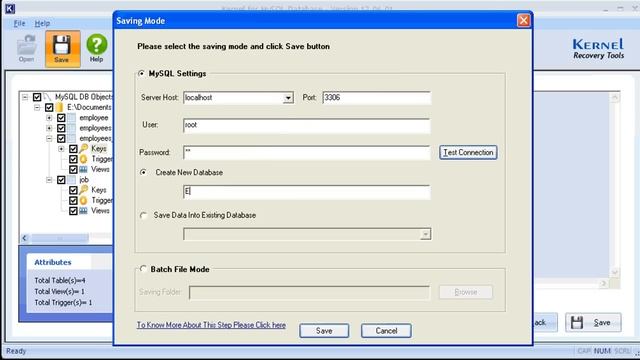Click the Cancel button

point(386,331)
